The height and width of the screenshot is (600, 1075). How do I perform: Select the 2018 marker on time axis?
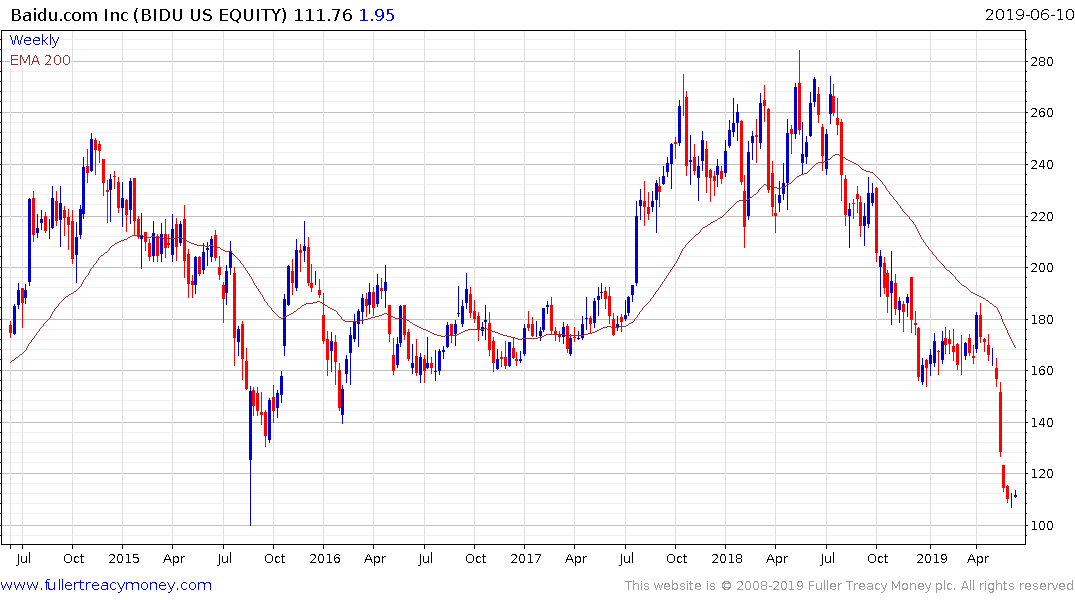point(728,558)
